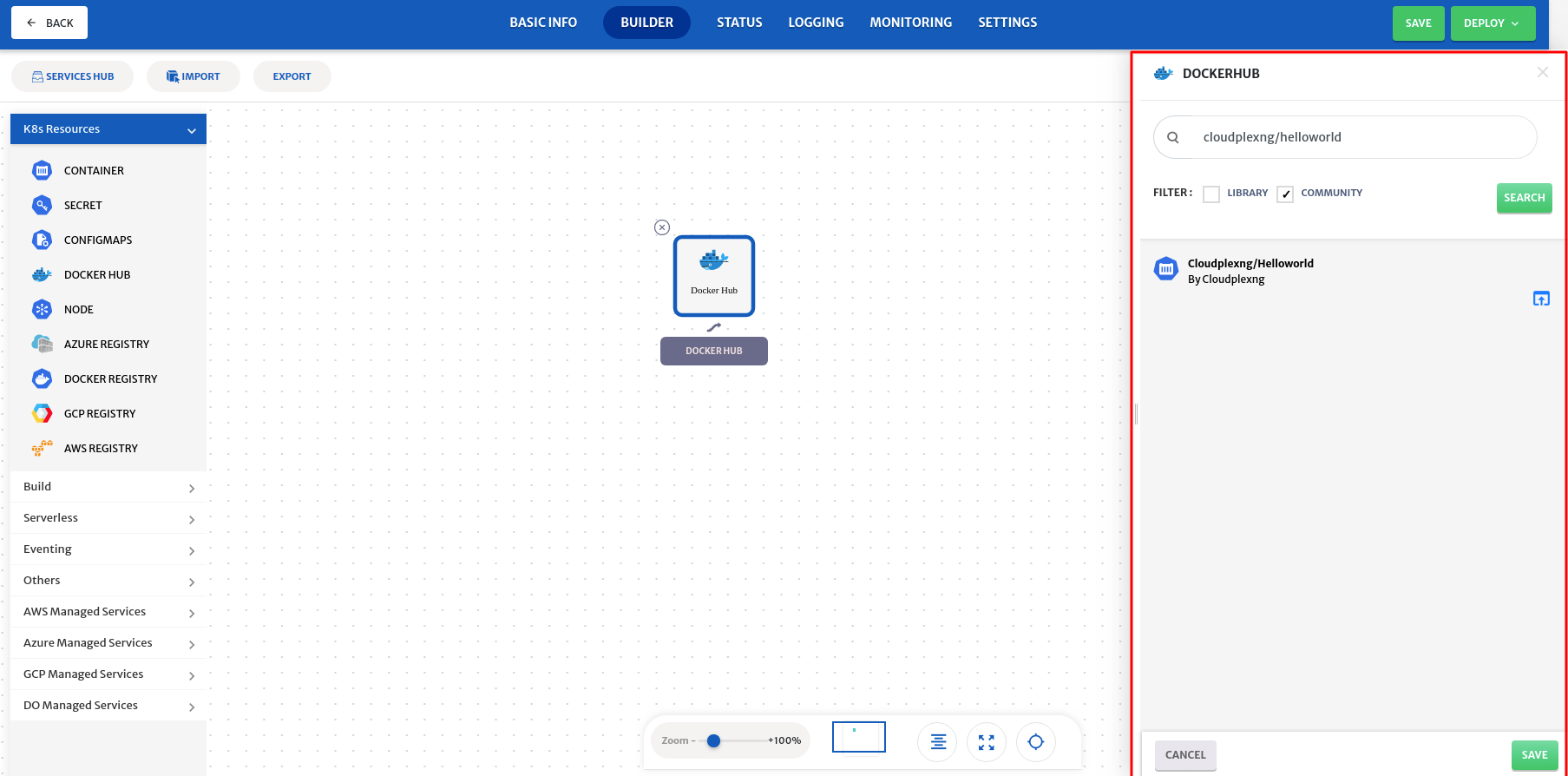
Task: Expand AWS Managed Services section
Action: (x=108, y=612)
